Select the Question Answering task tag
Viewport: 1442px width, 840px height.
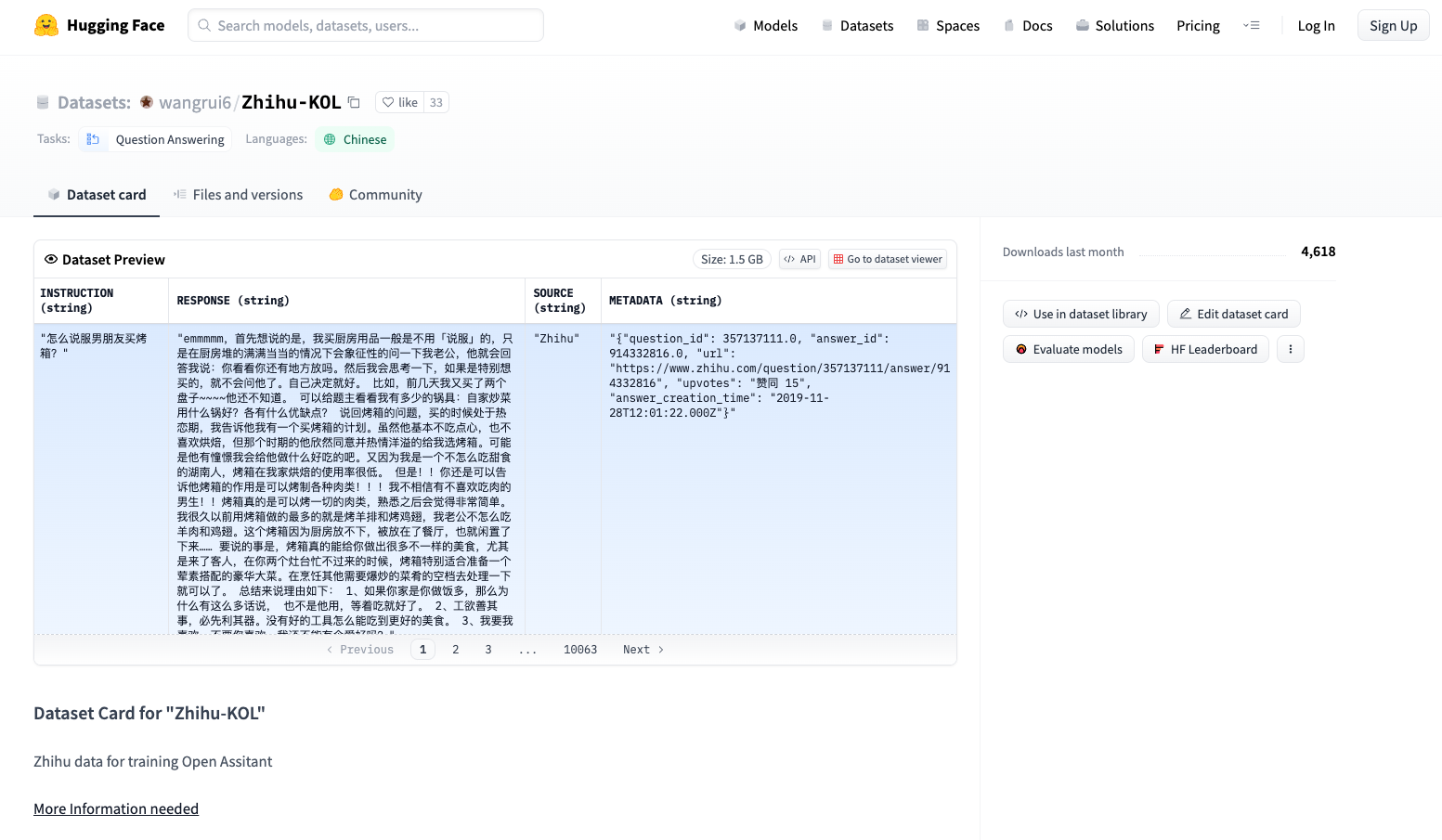(156, 139)
